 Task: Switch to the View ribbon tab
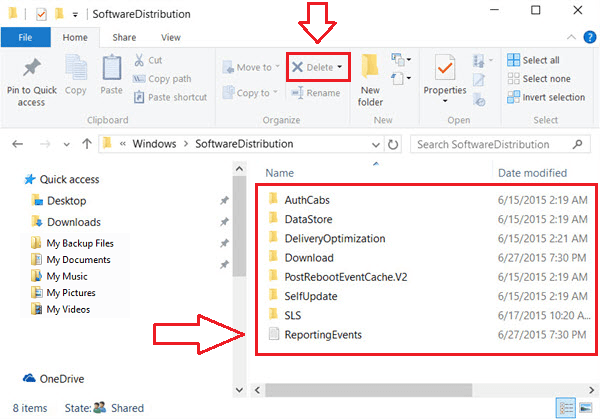171,37
